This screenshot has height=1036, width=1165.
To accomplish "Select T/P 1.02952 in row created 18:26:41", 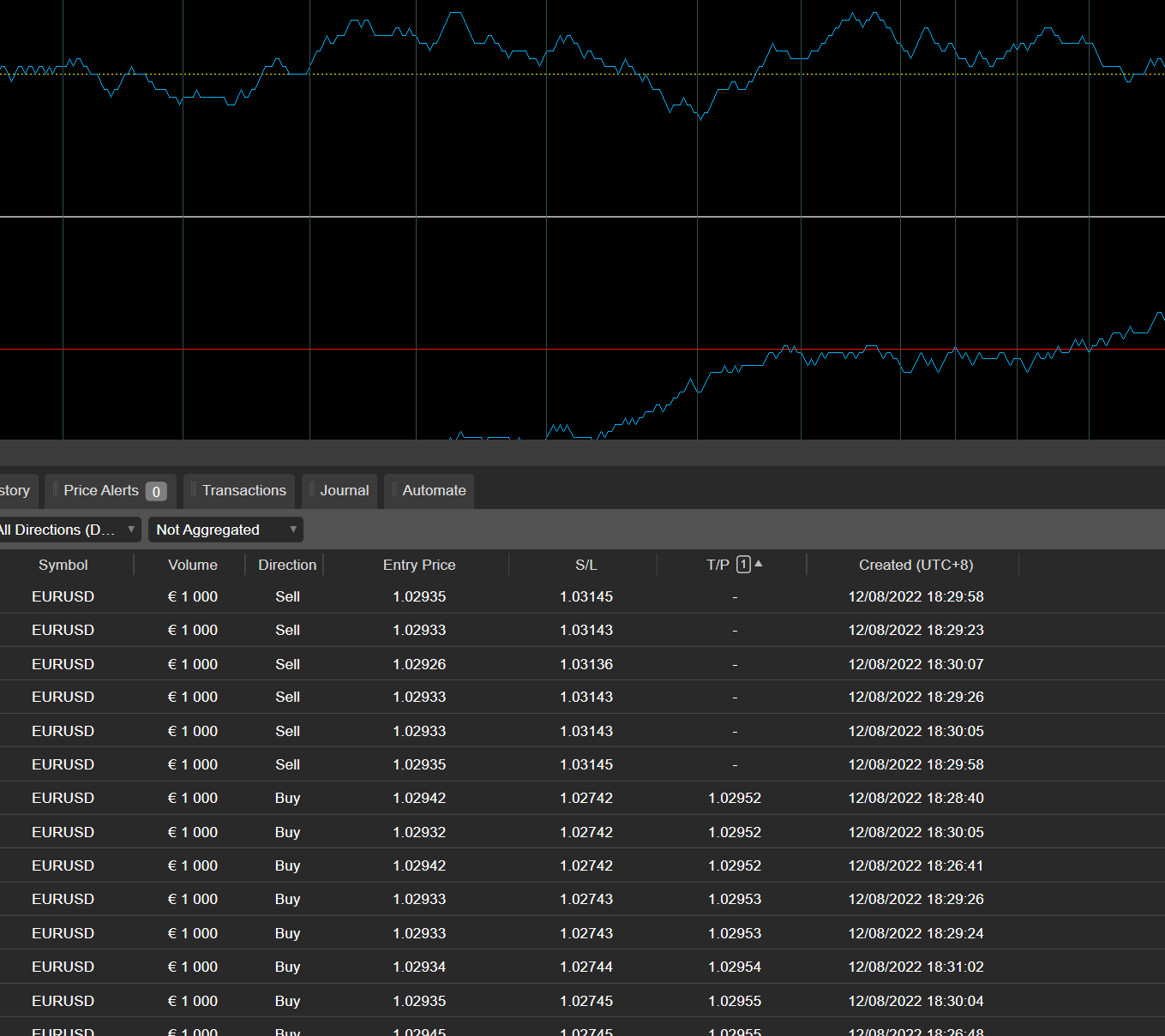I will [x=735, y=865].
